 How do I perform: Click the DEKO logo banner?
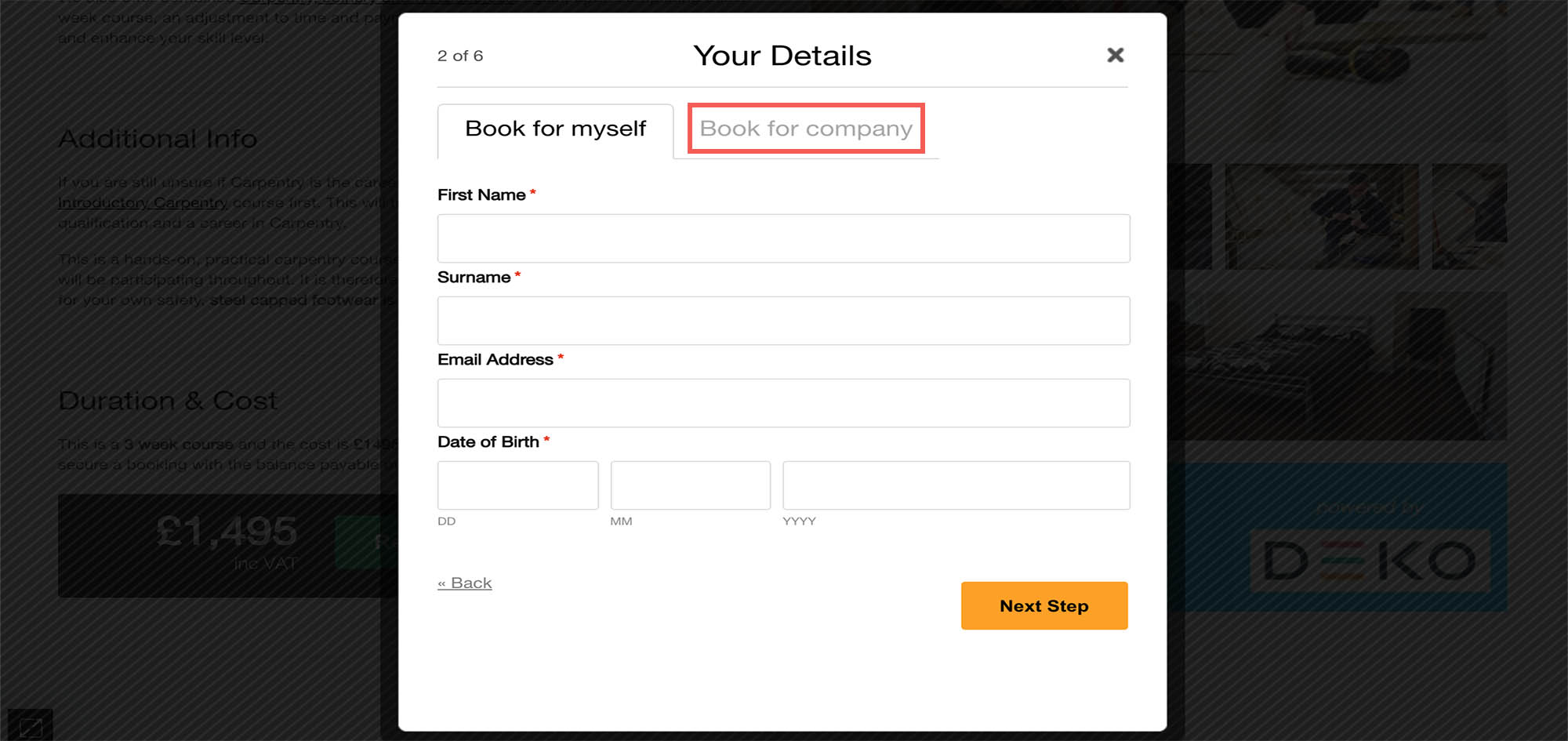point(1369,560)
